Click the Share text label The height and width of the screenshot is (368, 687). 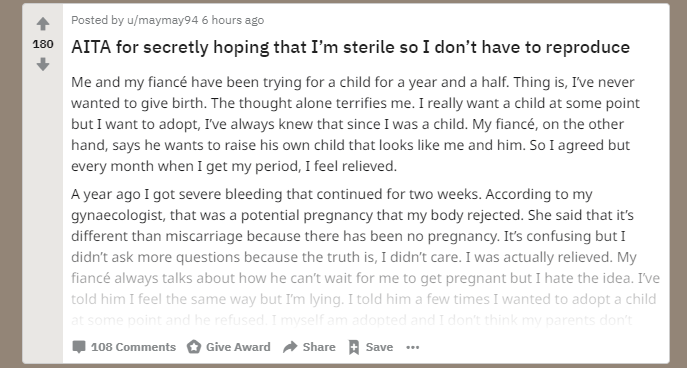[319, 347]
